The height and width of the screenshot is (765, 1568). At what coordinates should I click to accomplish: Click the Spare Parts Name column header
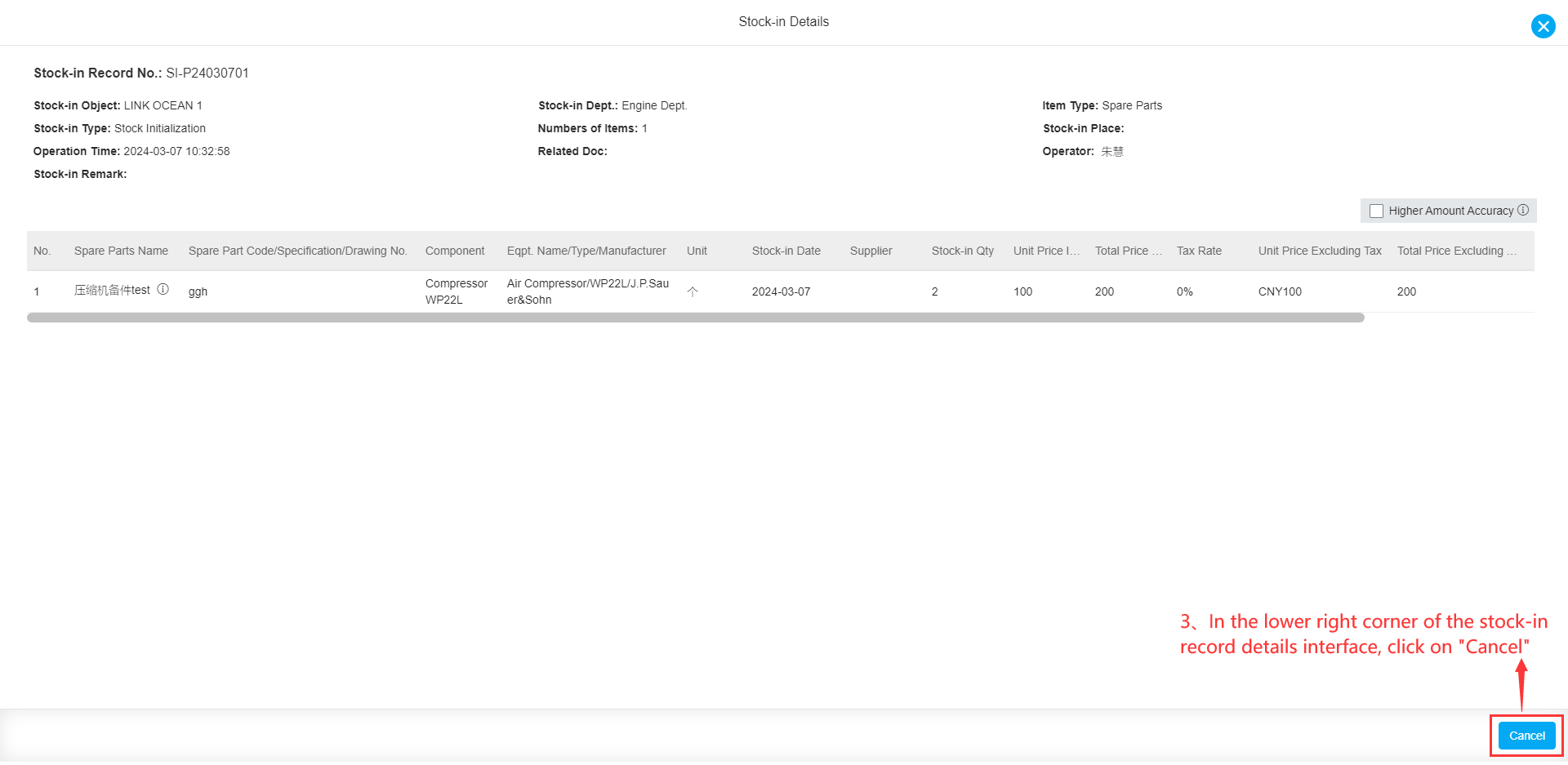(121, 251)
